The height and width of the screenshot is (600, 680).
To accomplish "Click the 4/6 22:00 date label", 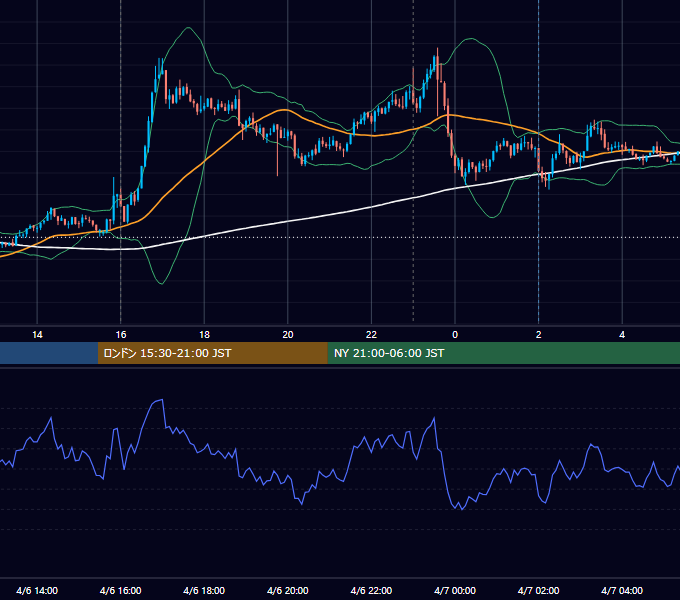I will click(x=371, y=590).
